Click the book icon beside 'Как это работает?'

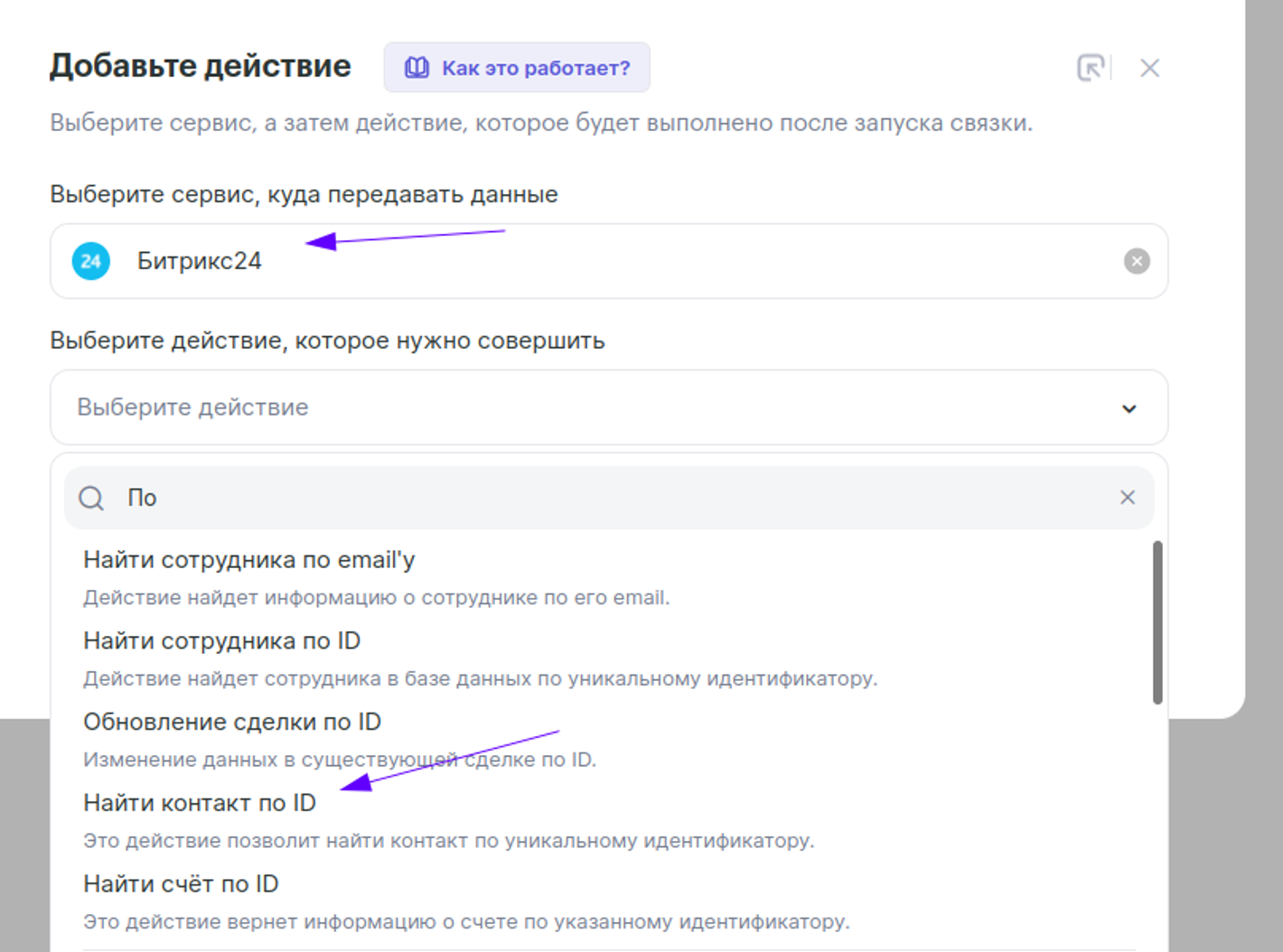point(417,68)
